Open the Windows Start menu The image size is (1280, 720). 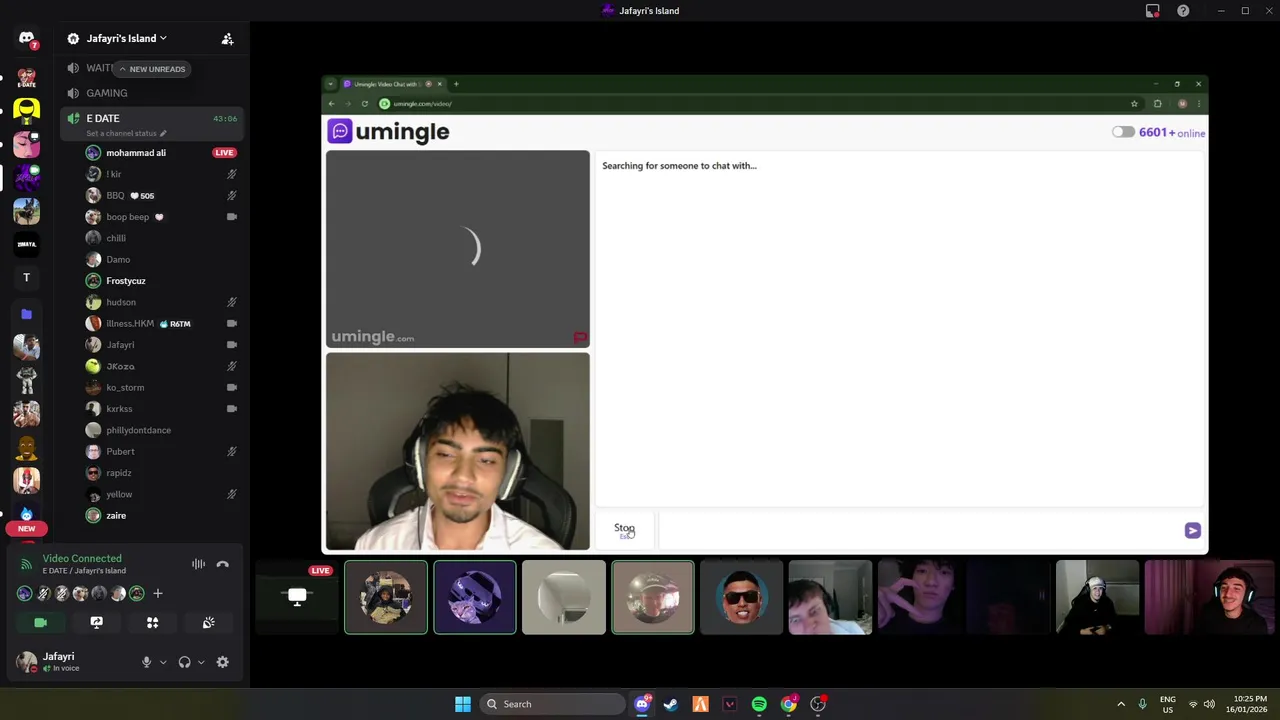pos(463,704)
